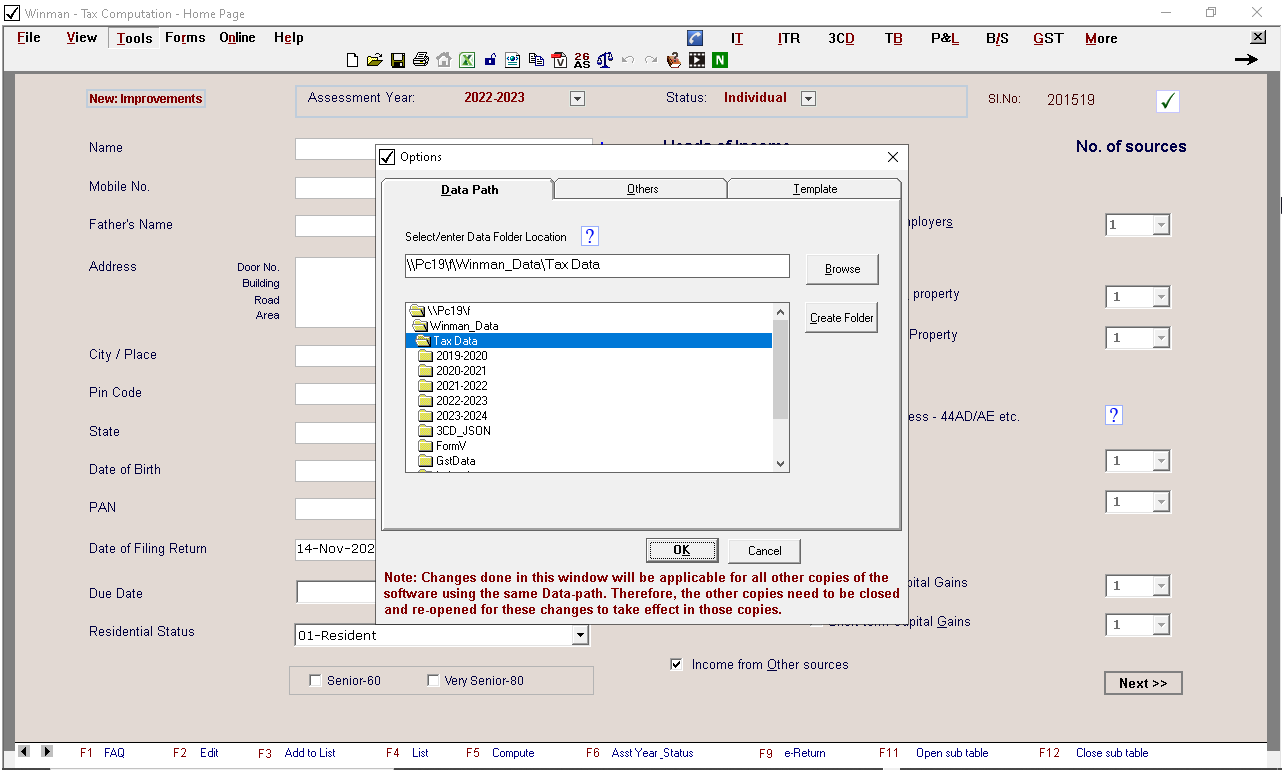Image resolution: width=1284 pixels, height=772 pixels.
Task: Open the Assessment Year dropdown
Action: pos(576,98)
